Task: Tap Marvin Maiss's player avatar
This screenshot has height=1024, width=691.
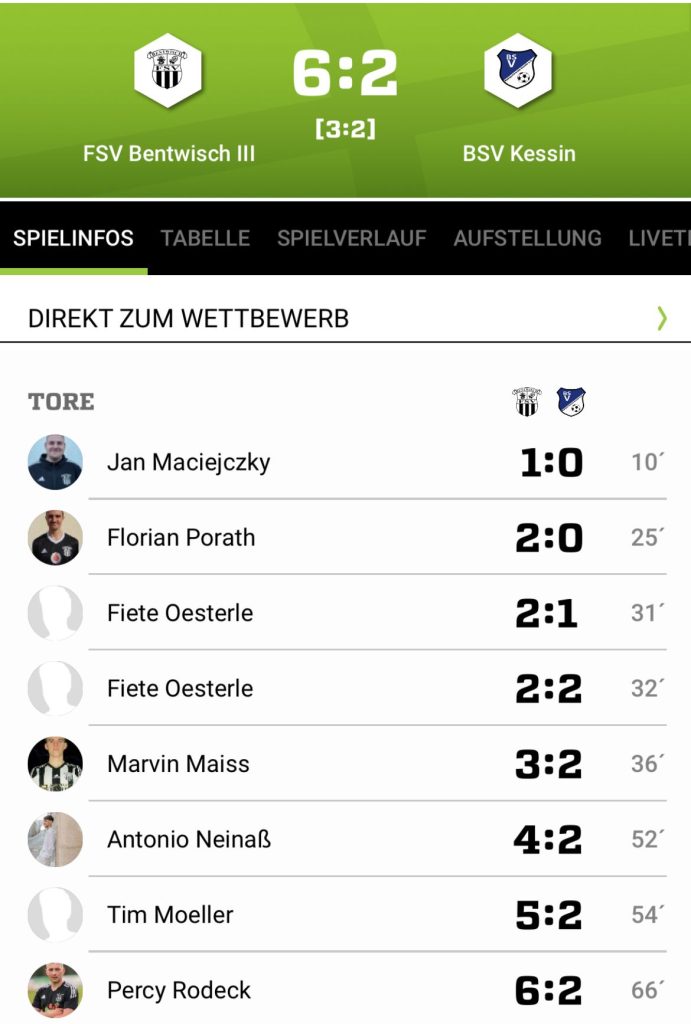Action: (x=55, y=764)
